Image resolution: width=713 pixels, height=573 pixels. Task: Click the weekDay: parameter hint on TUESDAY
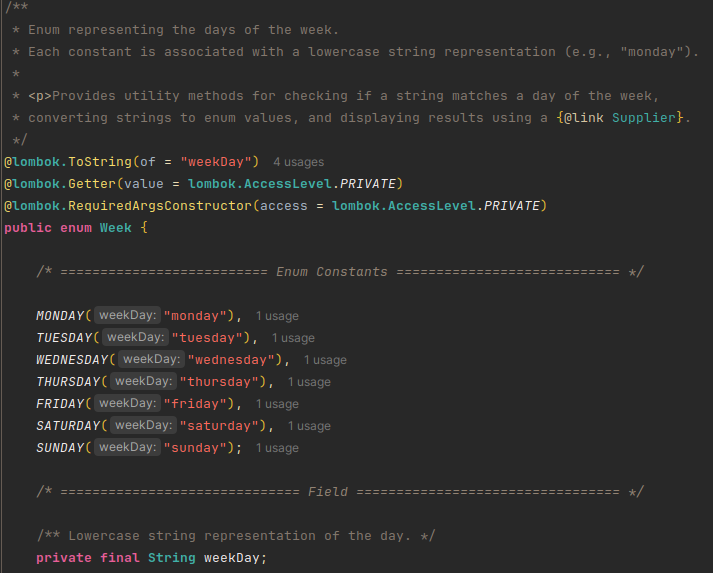click(x=136, y=337)
